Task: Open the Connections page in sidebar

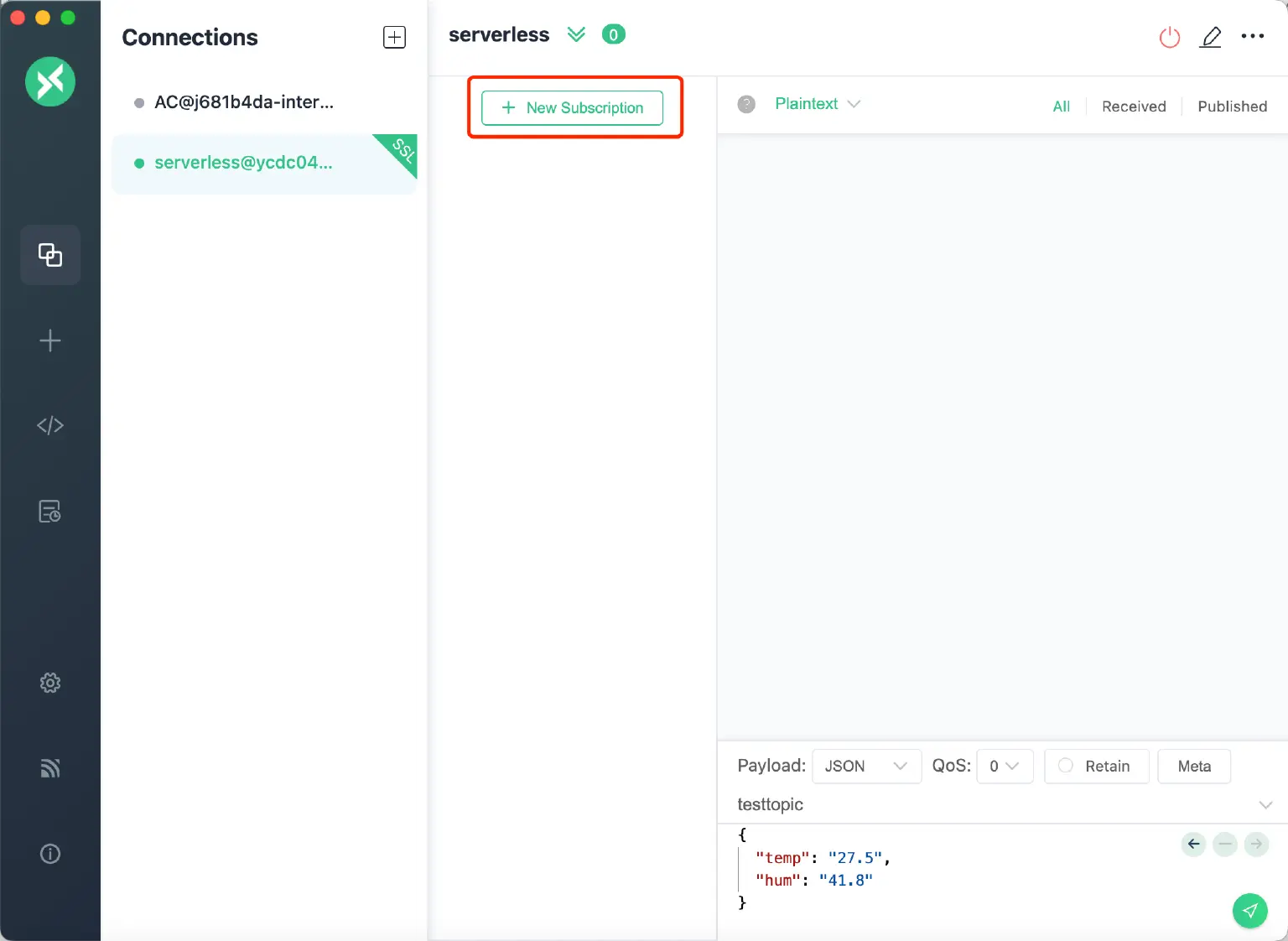Action: coord(50,255)
